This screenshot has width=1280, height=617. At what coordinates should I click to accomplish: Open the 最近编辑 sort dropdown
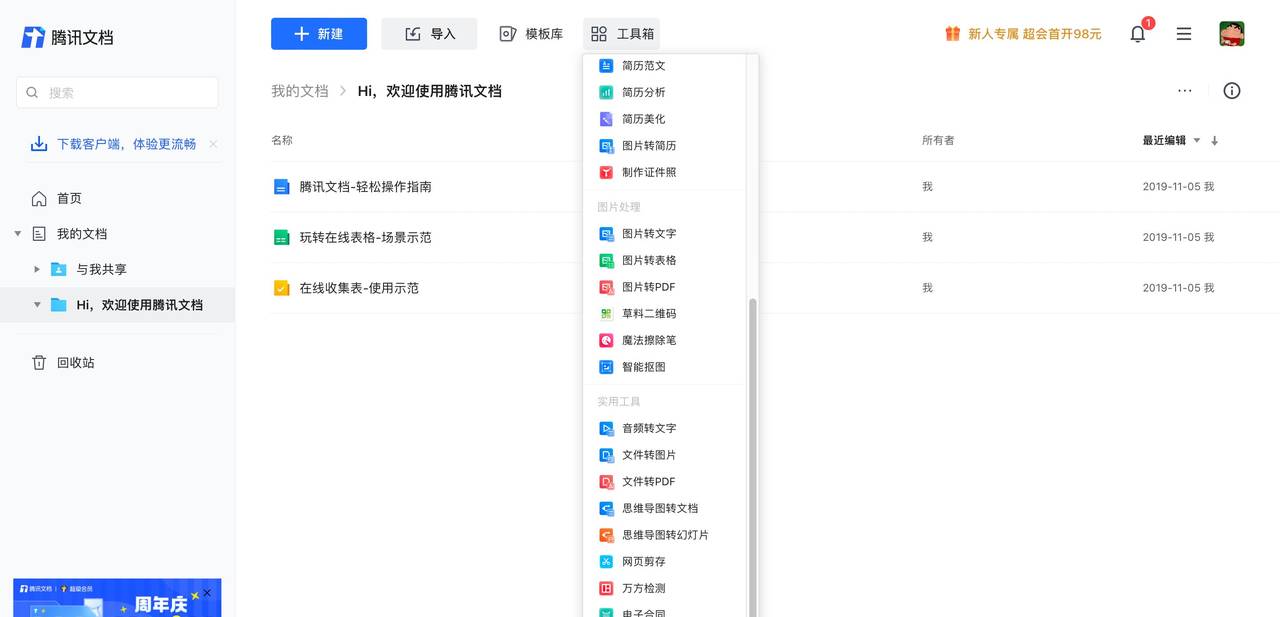pos(1168,141)
